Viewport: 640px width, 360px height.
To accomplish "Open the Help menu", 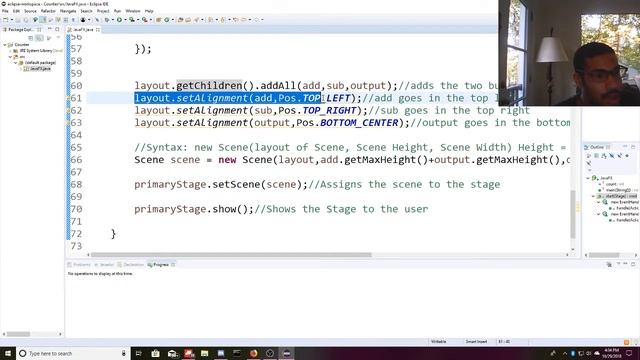I will (x=149, y=11).
